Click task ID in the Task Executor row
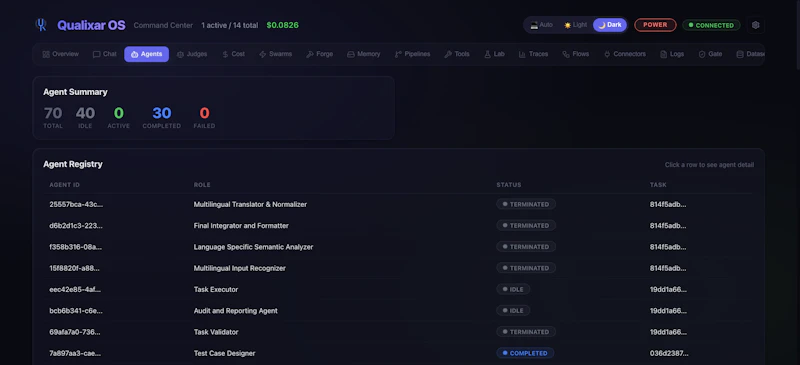Viewport: 800px width, 365px height. click(x=668, y=289)
